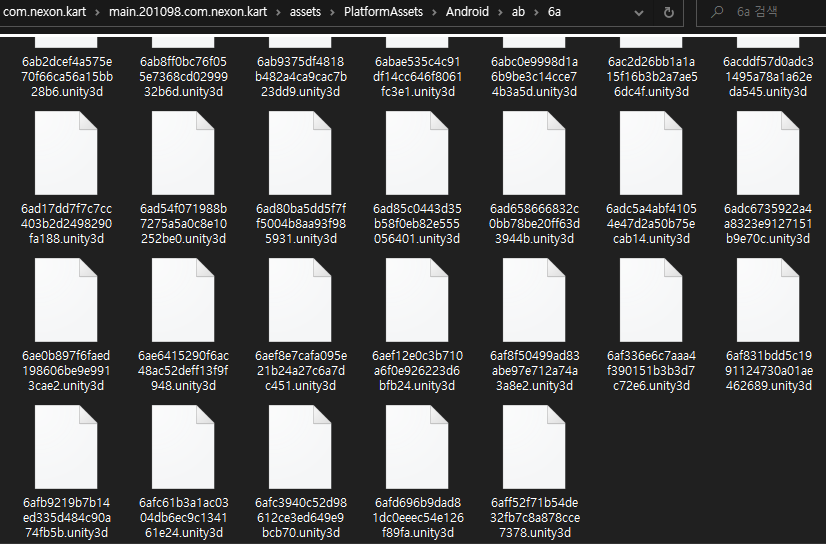Screen dimensions: 826x544
Task: Select file icon 6ad54f071988b7275a5a0c8e10252be0.unity3d
Action: coord(183,153)
